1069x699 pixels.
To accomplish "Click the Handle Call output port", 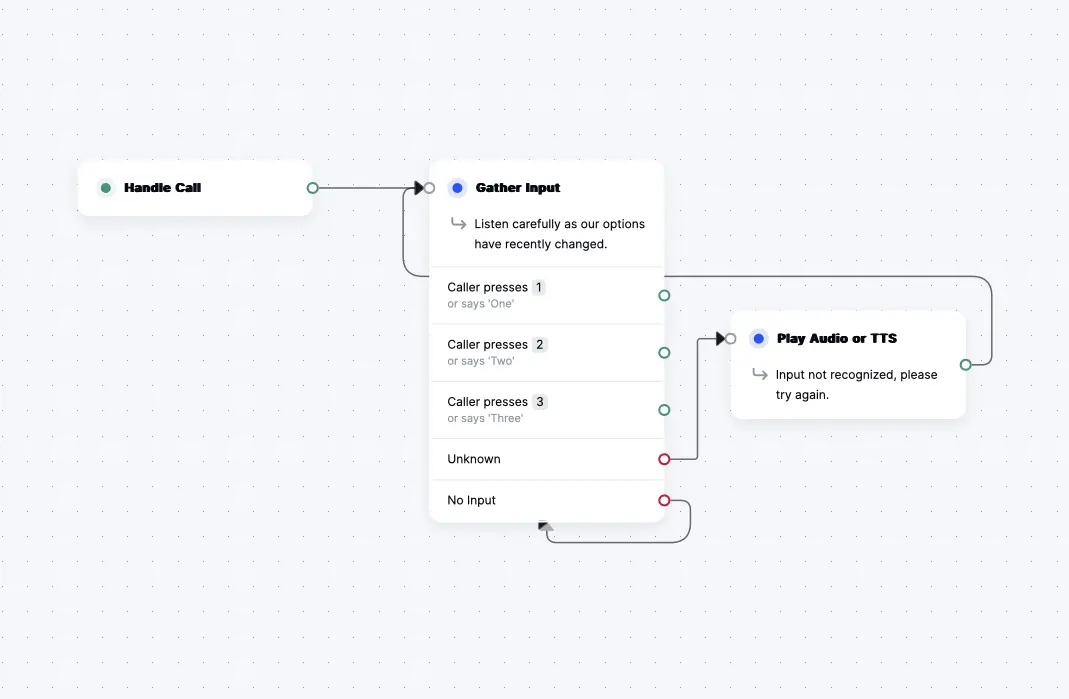I will coord(311,187).
